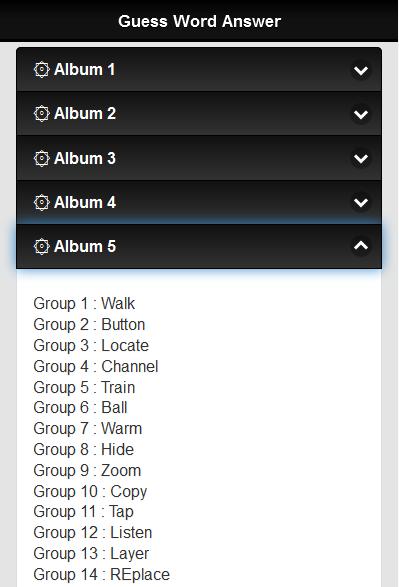Expand Album 2 using its chevron arrow
This screenshot has width=399, height=587.
click(361, 114)
